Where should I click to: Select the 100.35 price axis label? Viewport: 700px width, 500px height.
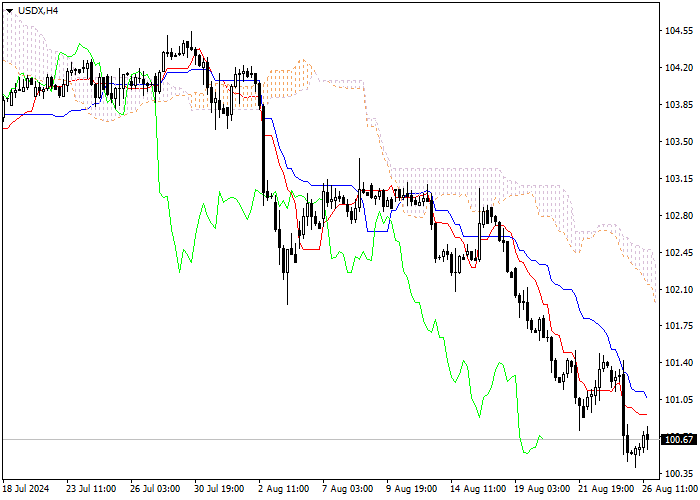(x=679, y=473)
